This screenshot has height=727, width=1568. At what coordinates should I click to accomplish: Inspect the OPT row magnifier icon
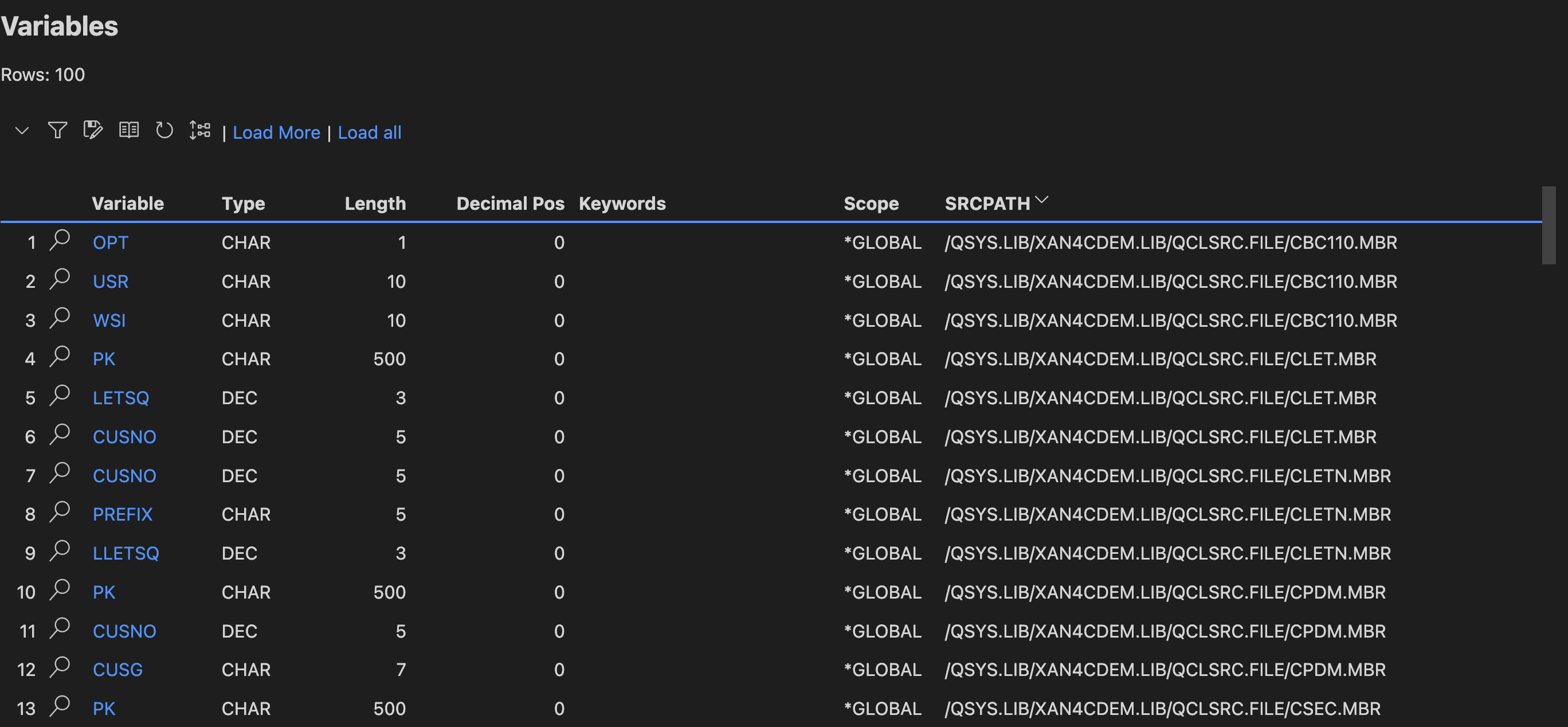[x=60, y=240]
